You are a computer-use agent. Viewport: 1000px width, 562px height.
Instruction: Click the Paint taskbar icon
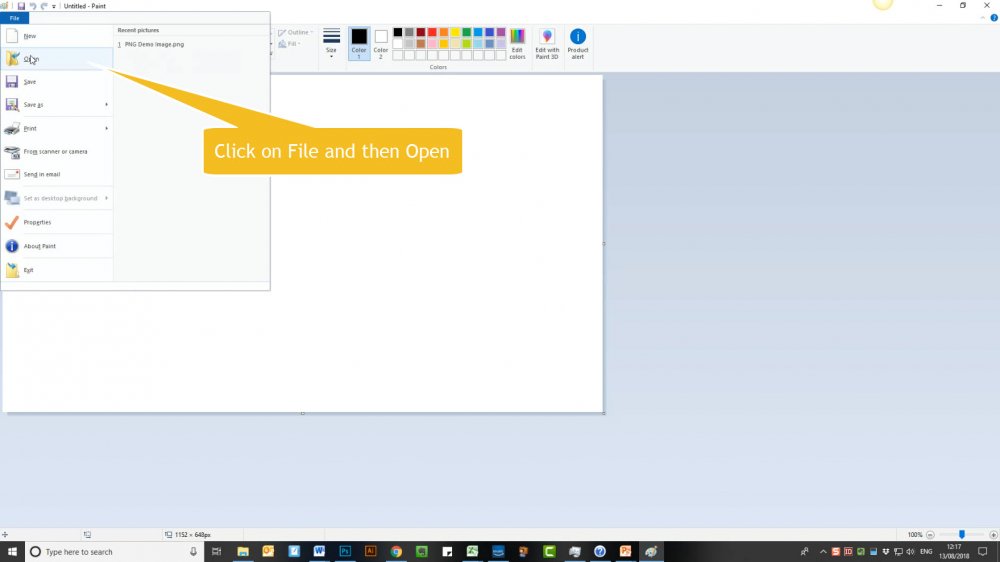651,552
